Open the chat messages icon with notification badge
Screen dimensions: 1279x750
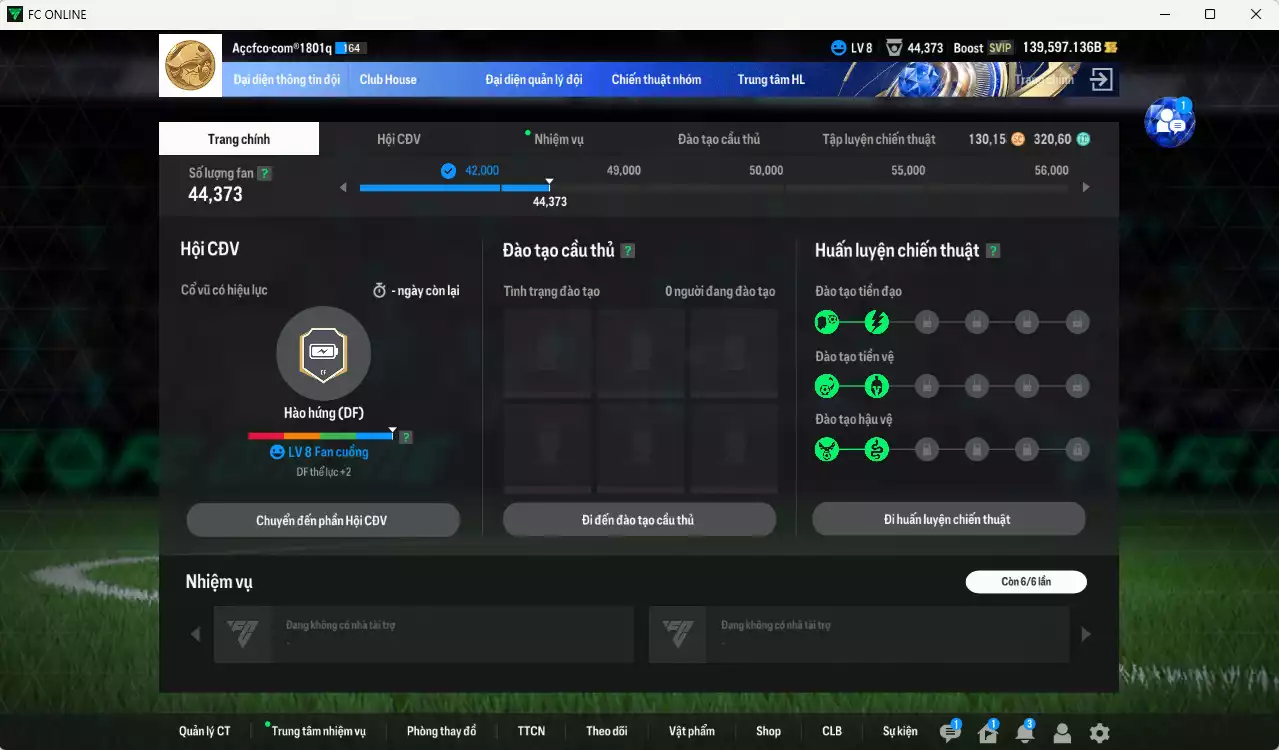click(949, 731)
